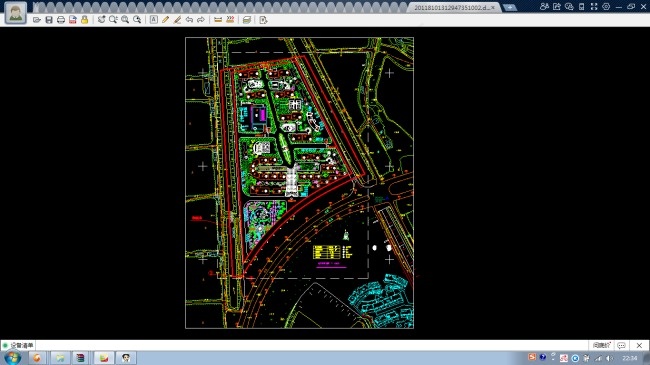Export the drawing to PDF
This screenshot has width=650, height=365.
73,20
